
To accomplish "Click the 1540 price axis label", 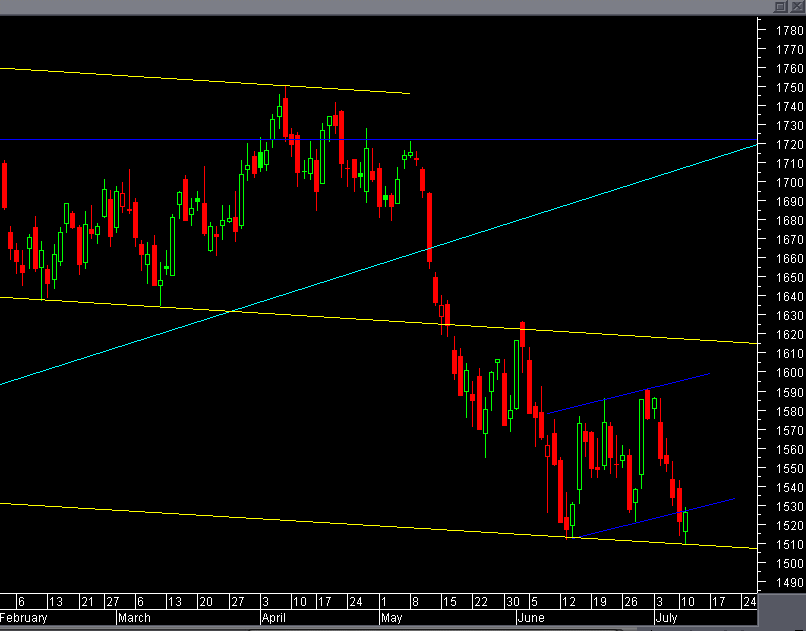I will 789,487.
